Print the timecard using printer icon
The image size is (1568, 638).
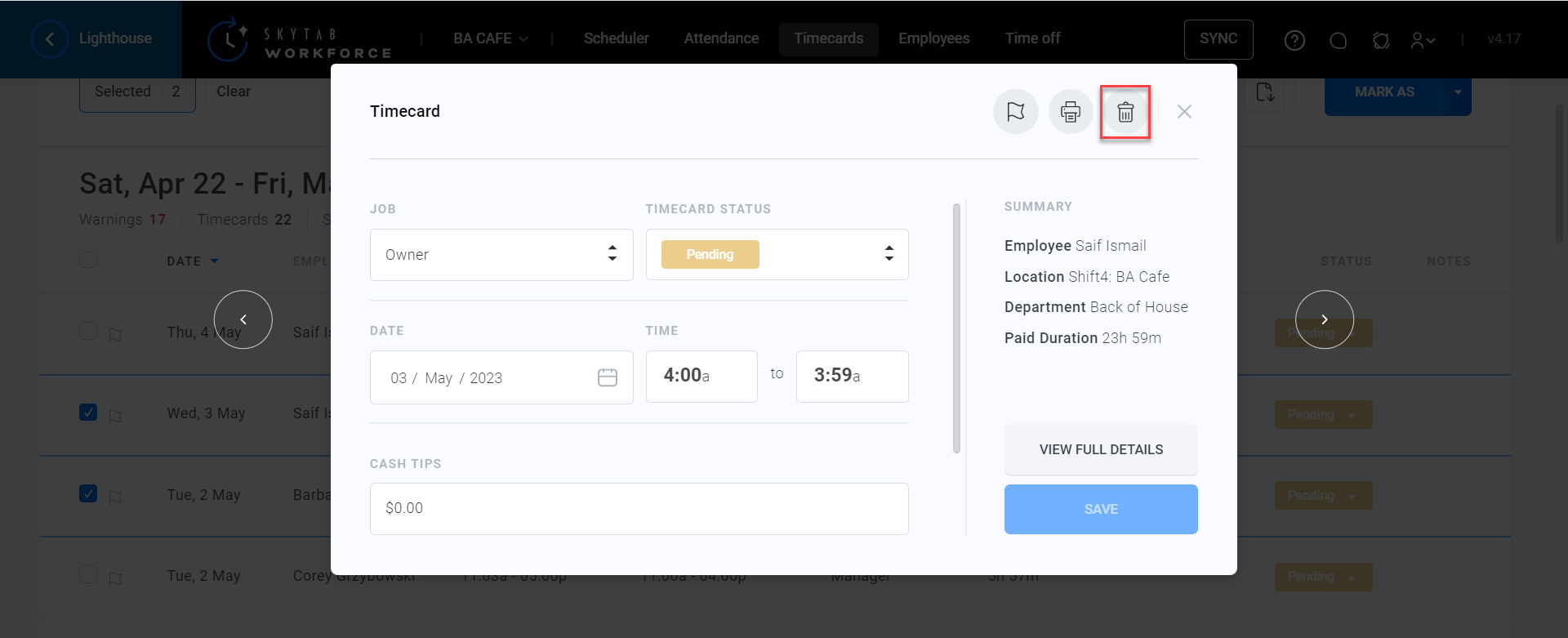coord(1070,112)
